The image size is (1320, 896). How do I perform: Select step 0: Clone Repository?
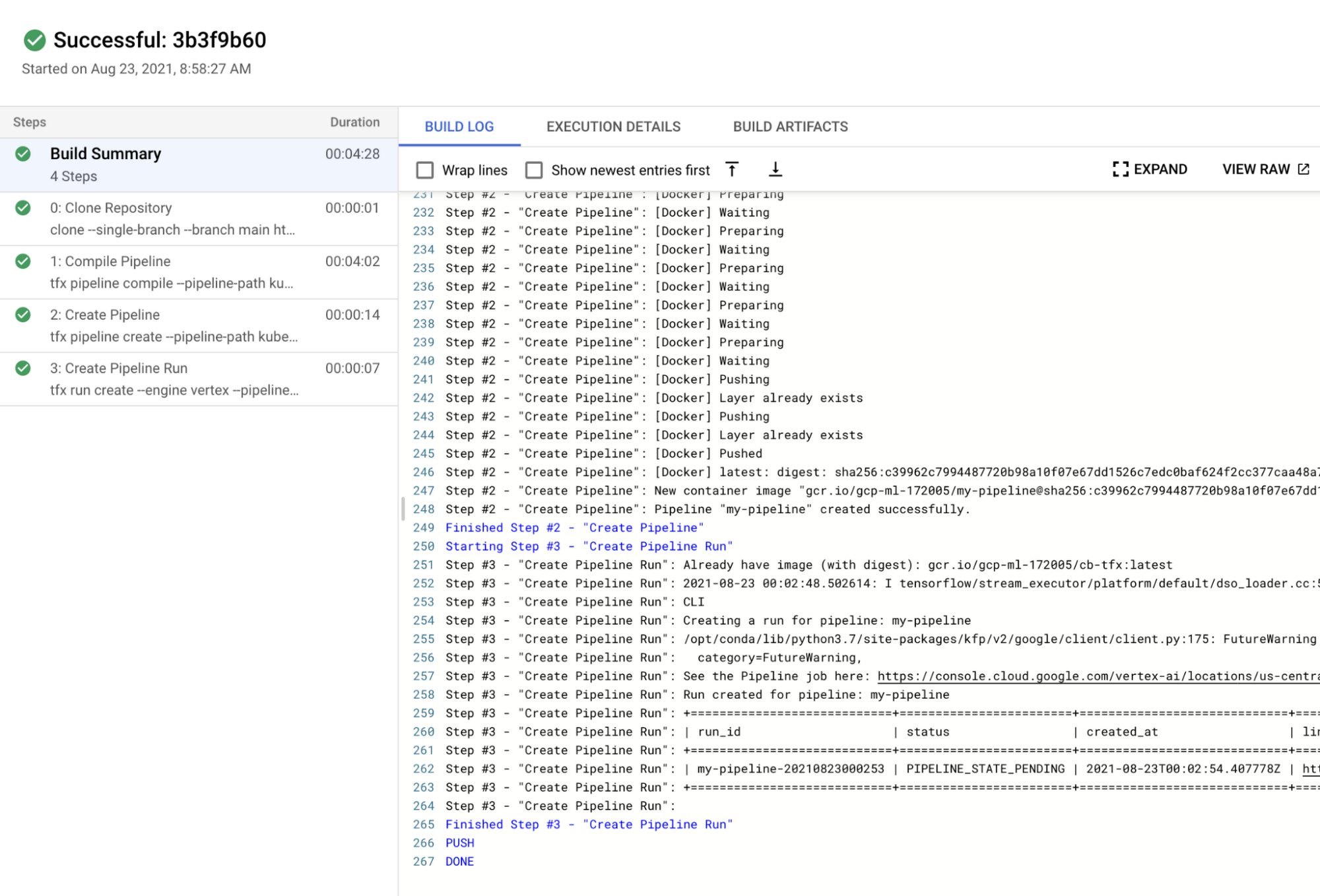point(199,219)
